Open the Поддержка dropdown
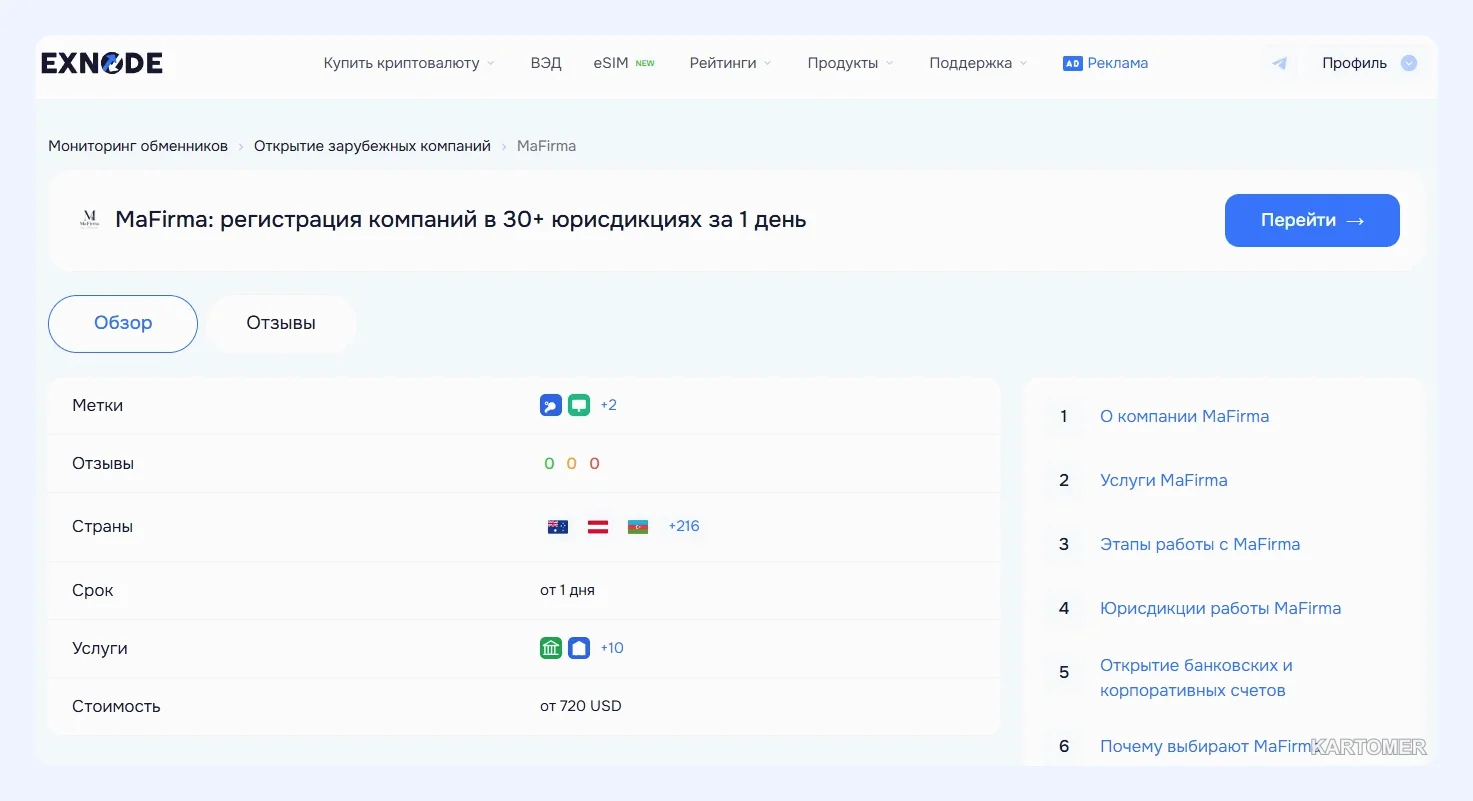Viewport: 1473px width, 801px height. click(x=978, y=63)
